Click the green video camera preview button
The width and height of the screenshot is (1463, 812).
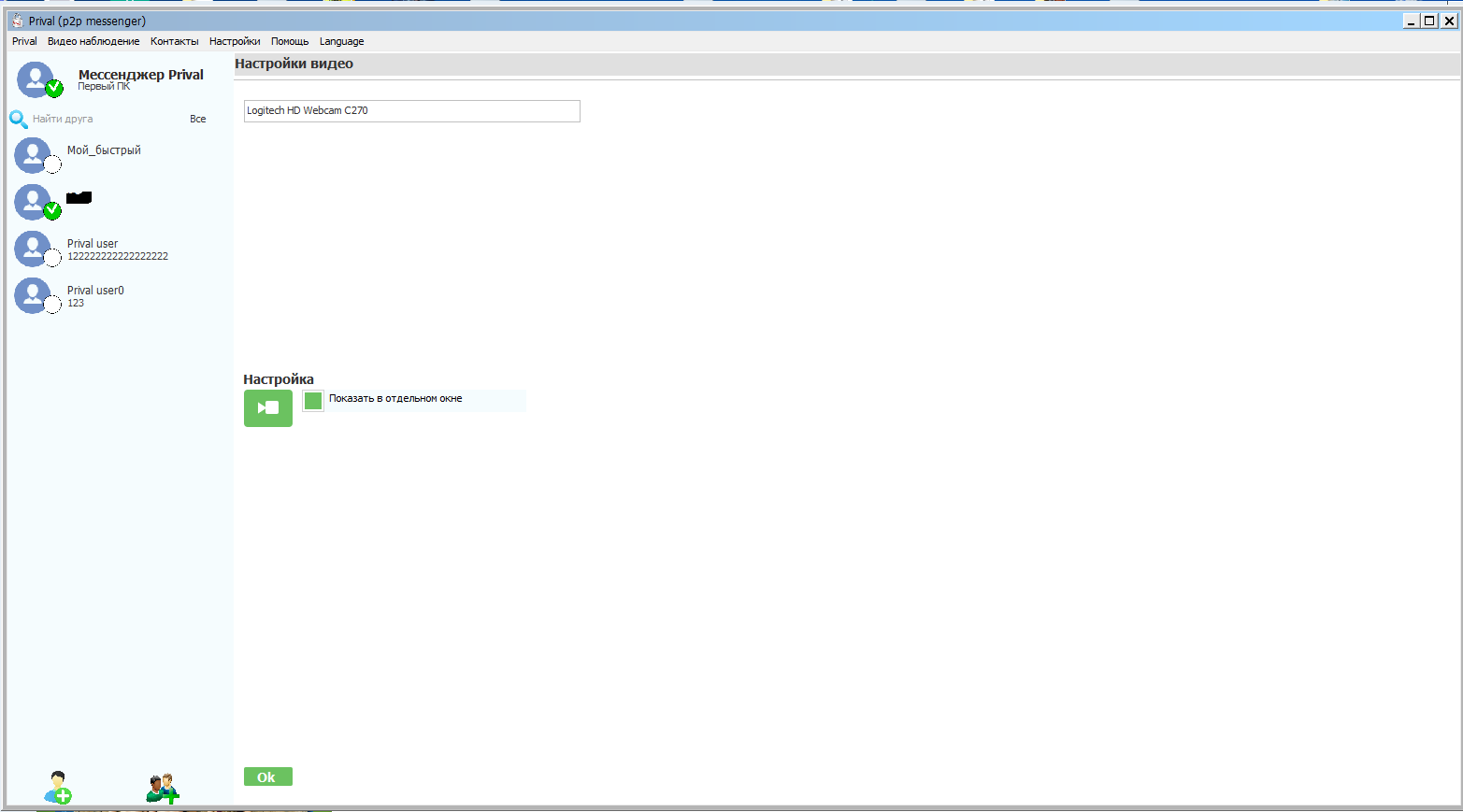(x=267, y=408)
